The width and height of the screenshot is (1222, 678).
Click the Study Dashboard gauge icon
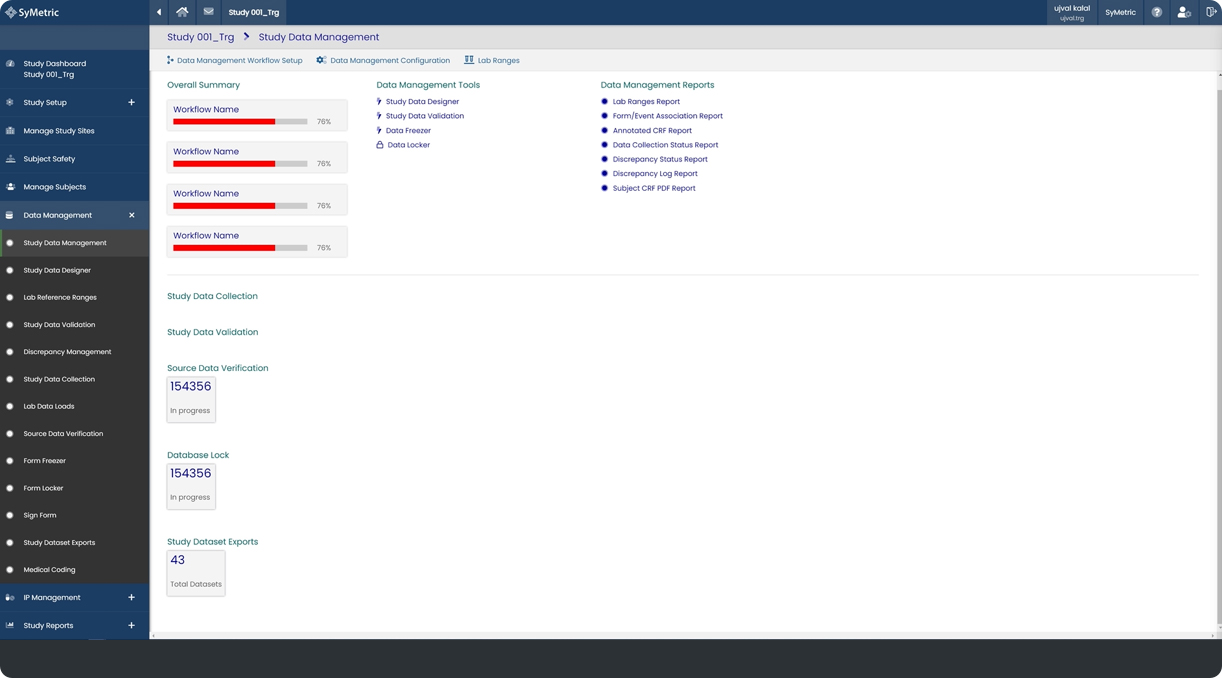[x=10, y=63]
